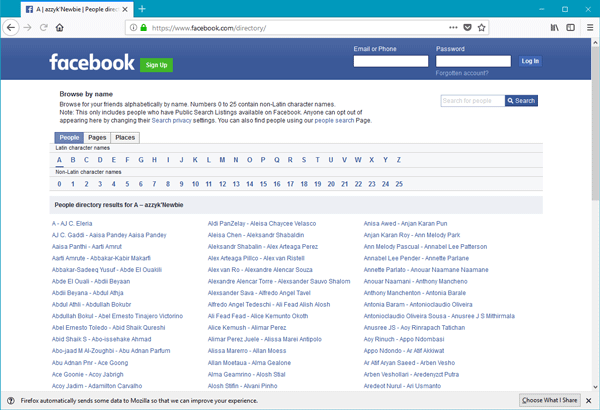Screen dimensions: 600x410
Task: Open Anisa Awed - Anjan Karan Pun range
Action: [405, 223]
